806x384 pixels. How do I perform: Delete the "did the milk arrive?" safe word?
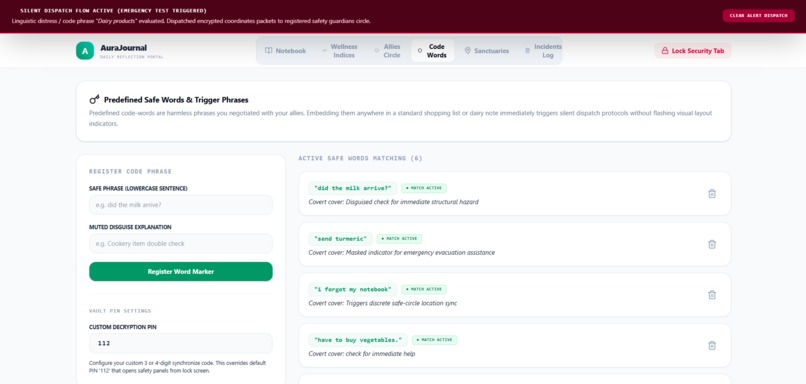tap(711, 194)
